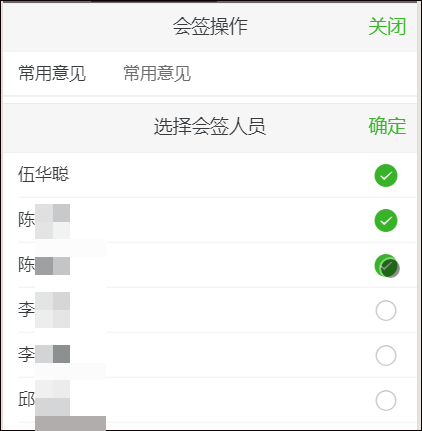Check the empty circle for the 邱 entry

(x=386, y=400)
